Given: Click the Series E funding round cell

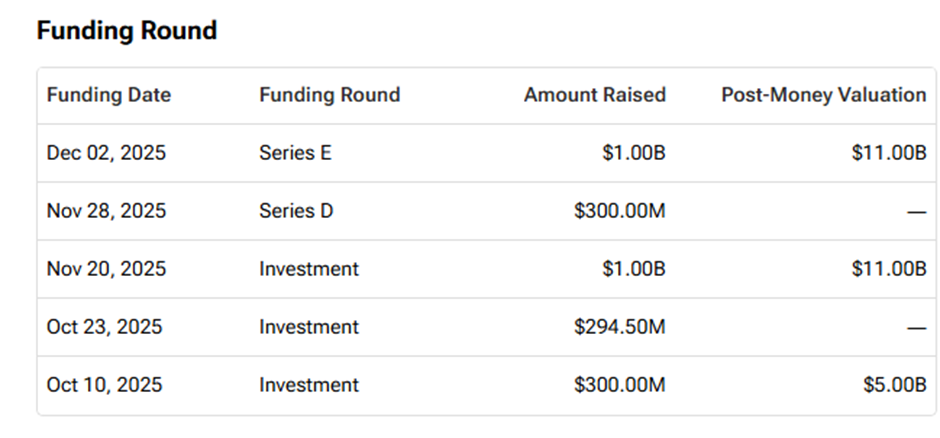Looking at the screenshot, I should [x=295, y=153].
